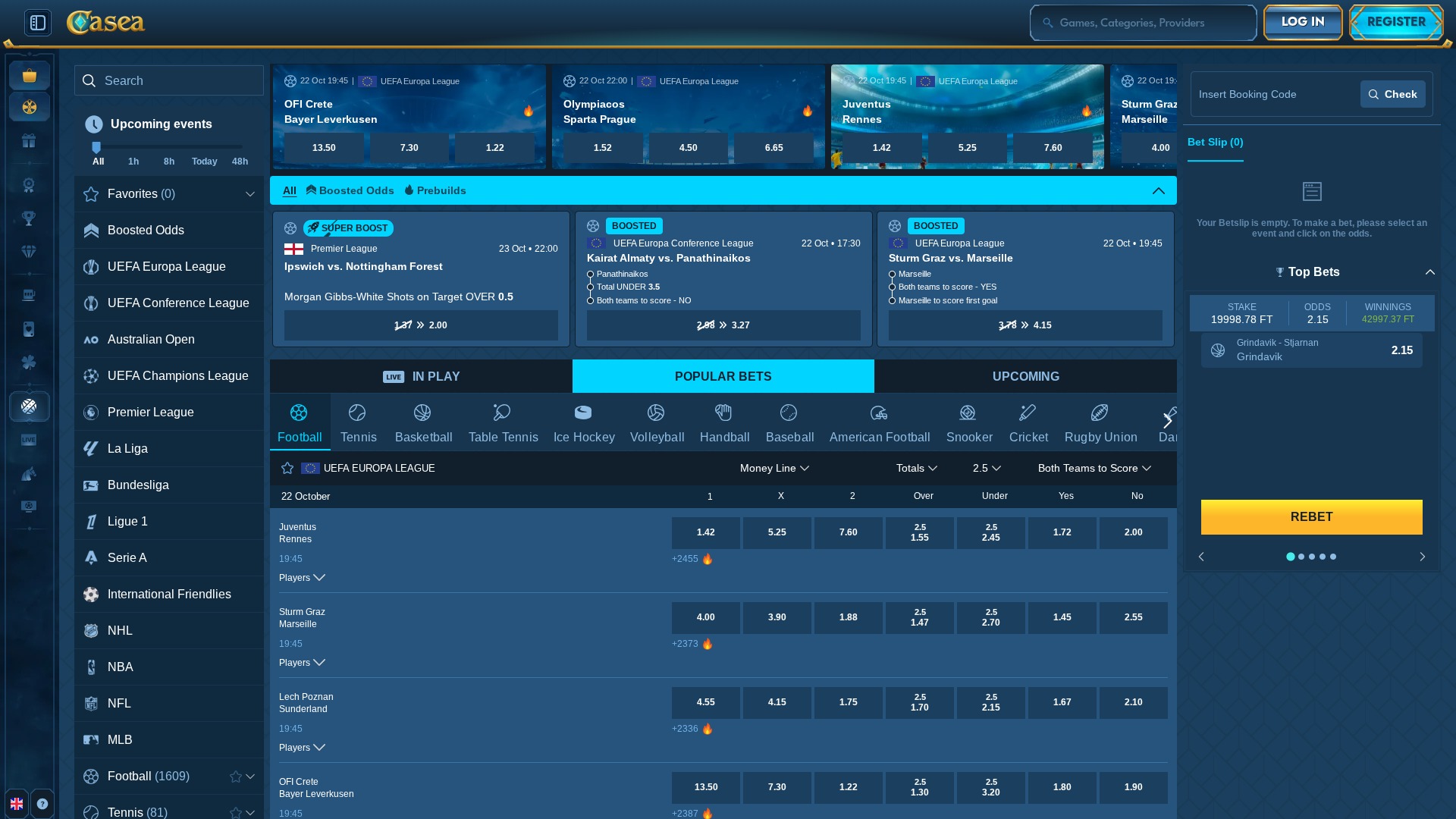Open 2.5 line value dropdown

987,468
